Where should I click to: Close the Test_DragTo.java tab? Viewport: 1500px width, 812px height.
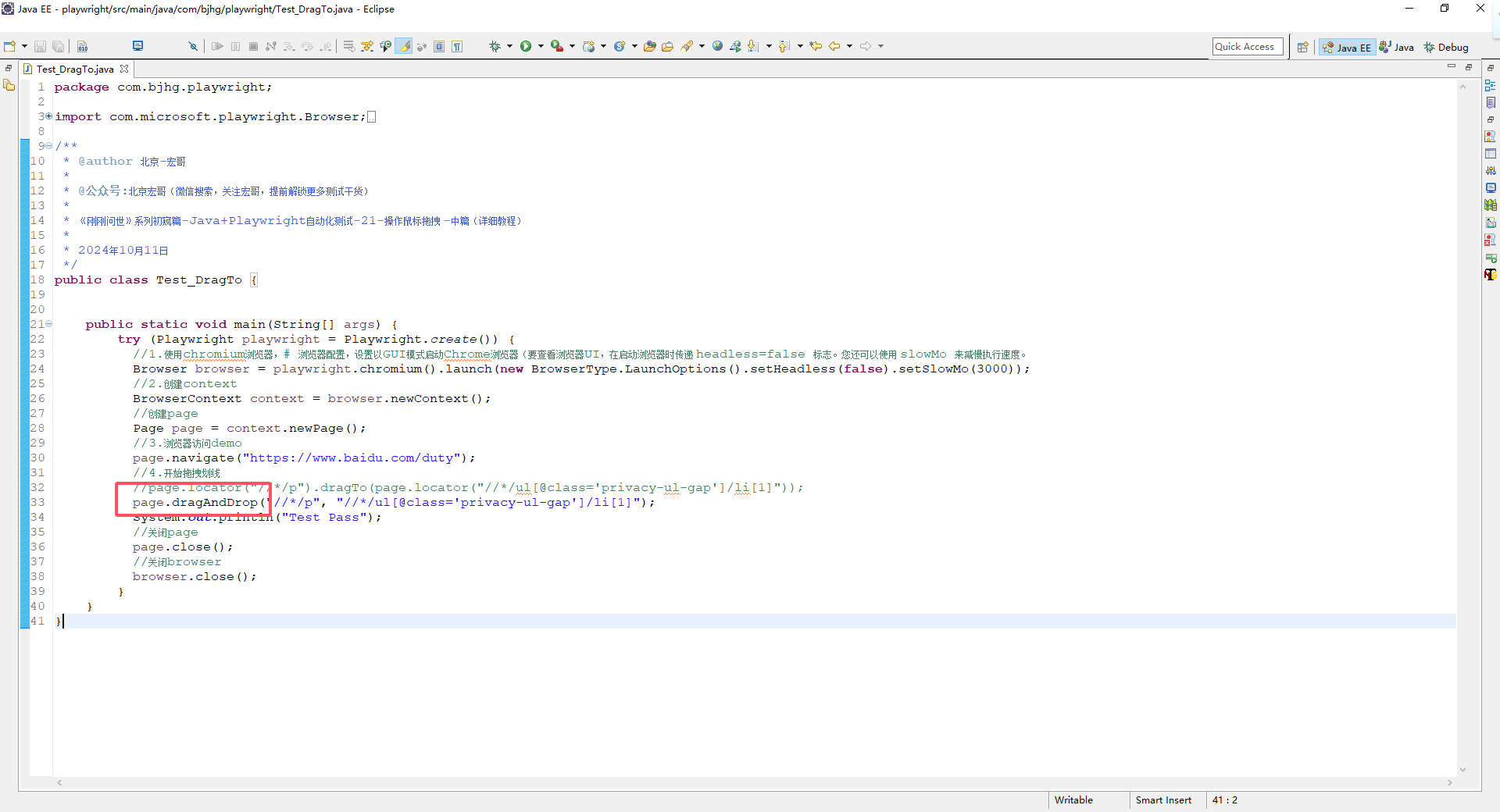pos(124,69)
